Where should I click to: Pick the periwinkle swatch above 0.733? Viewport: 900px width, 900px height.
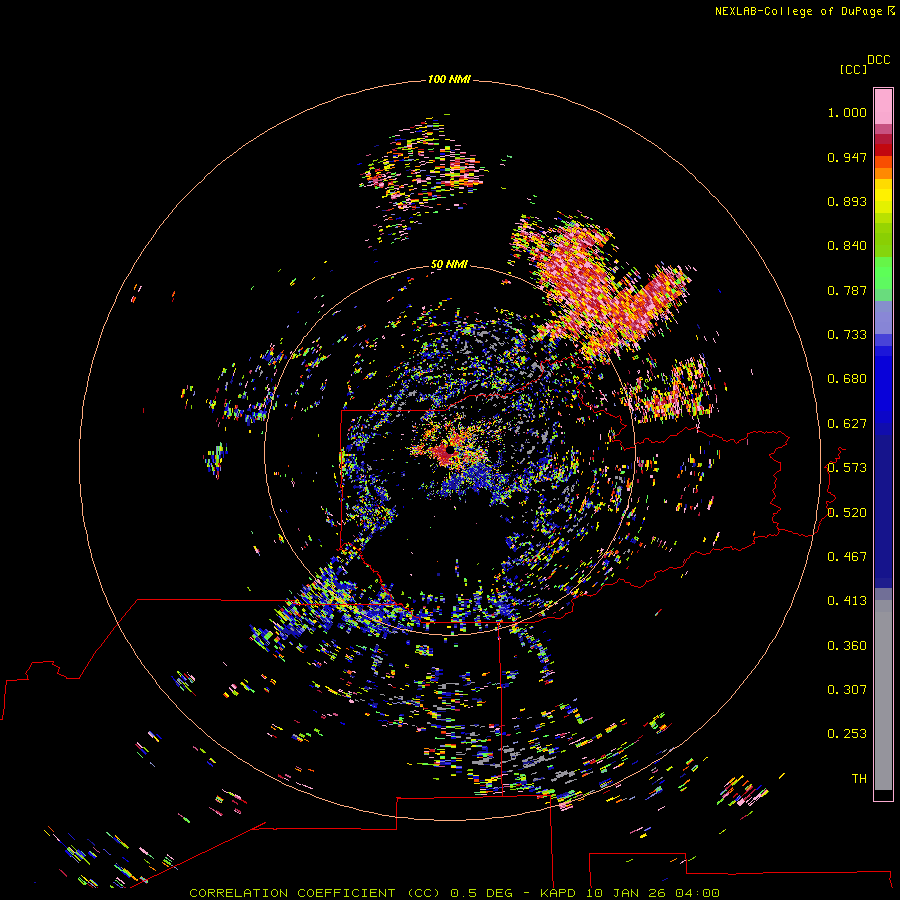(883, 318)
